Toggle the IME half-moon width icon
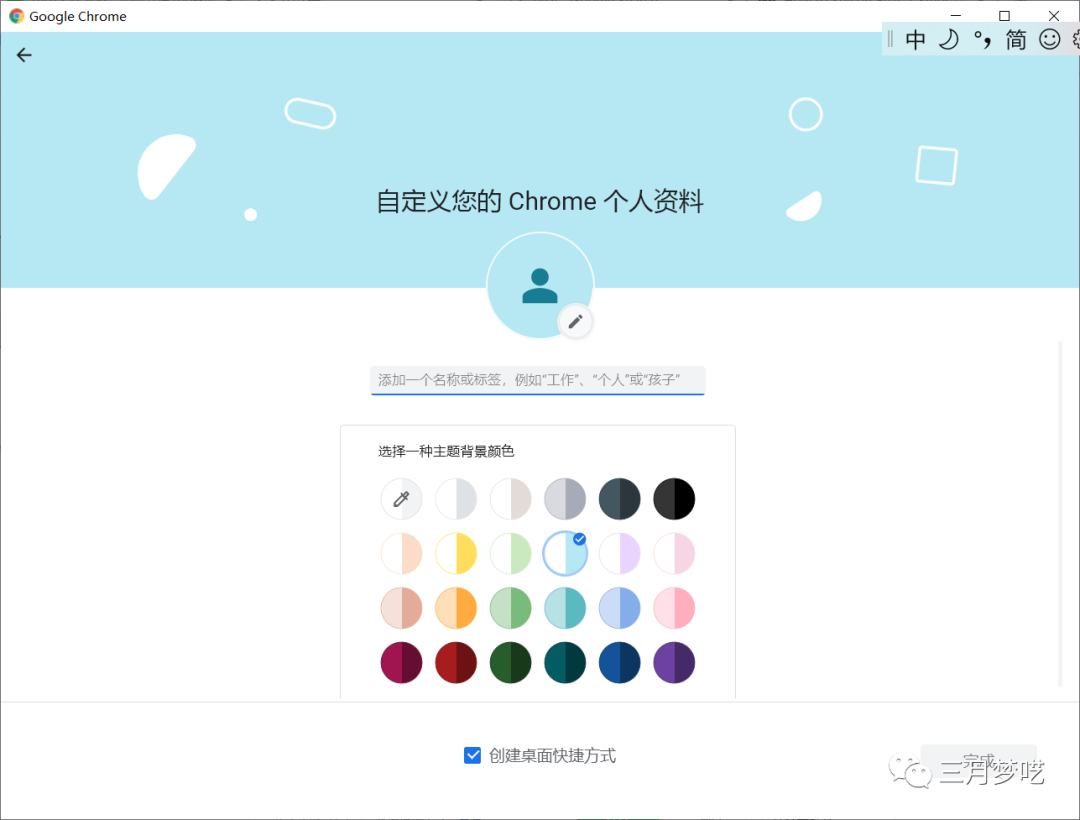 (x=949, y=39)
